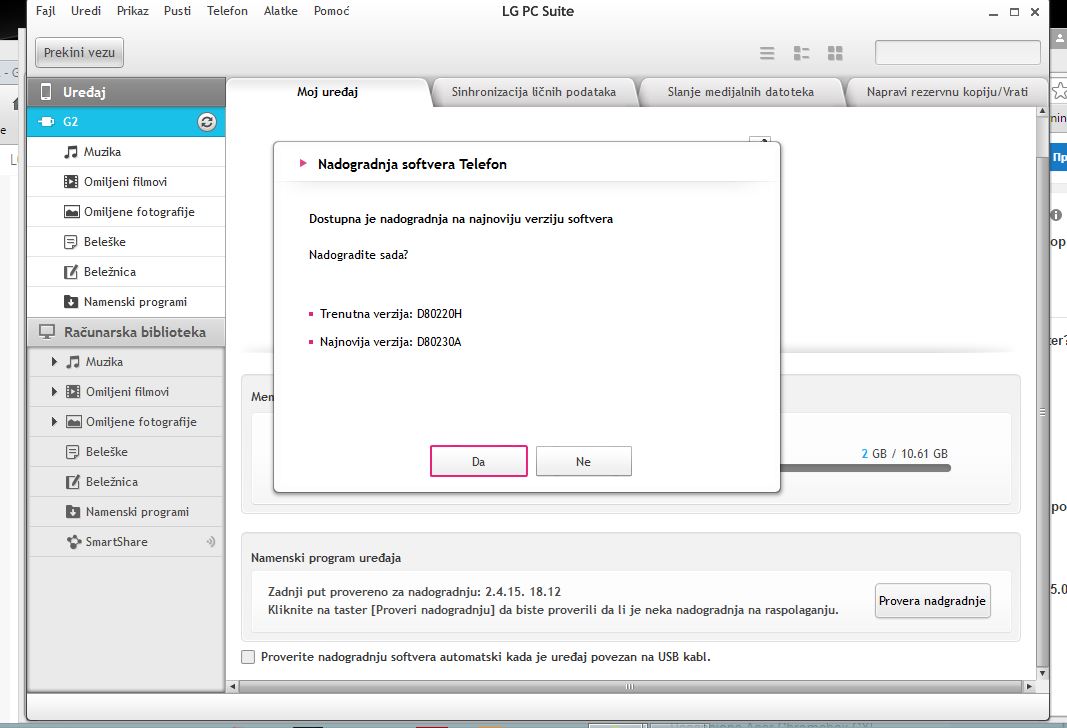1067x728 pixels.
Task: Click the photo icon for device Omiljene fotografije
Action: [x=71, y=212]
